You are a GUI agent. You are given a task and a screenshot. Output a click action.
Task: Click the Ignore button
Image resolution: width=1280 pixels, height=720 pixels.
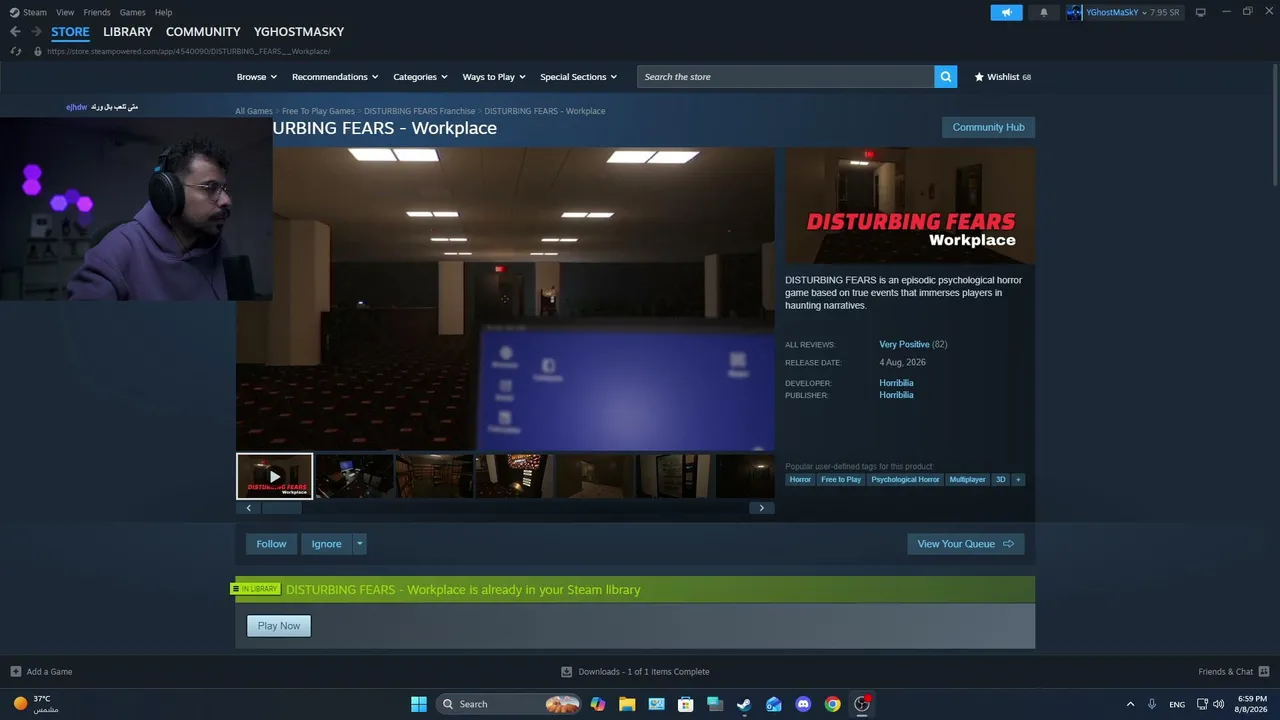(x=326, y=544)
